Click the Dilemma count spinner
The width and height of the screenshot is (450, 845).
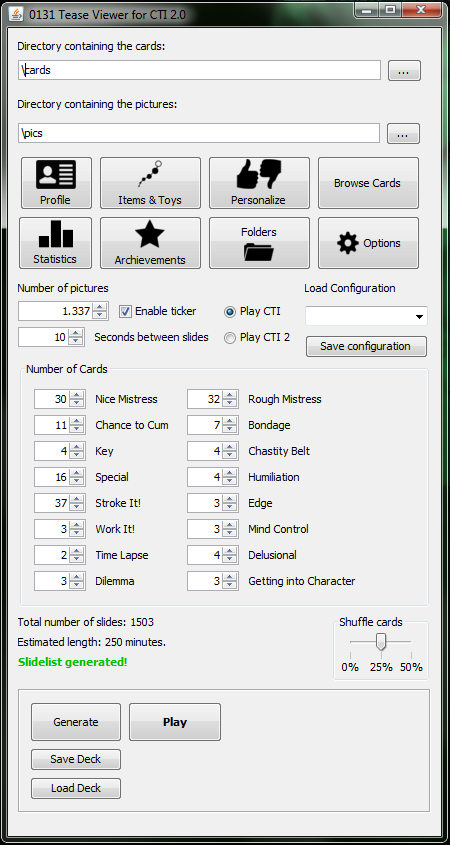pyautogui.click(x=60, y=581)
